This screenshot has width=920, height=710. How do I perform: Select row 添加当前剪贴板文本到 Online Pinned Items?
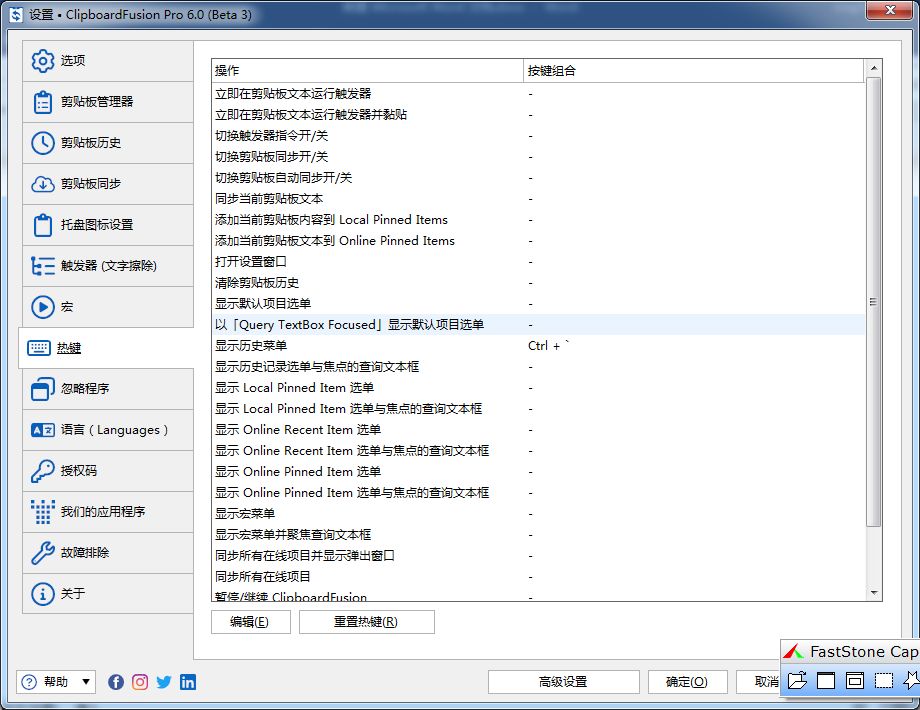click(x=538, y=241)
